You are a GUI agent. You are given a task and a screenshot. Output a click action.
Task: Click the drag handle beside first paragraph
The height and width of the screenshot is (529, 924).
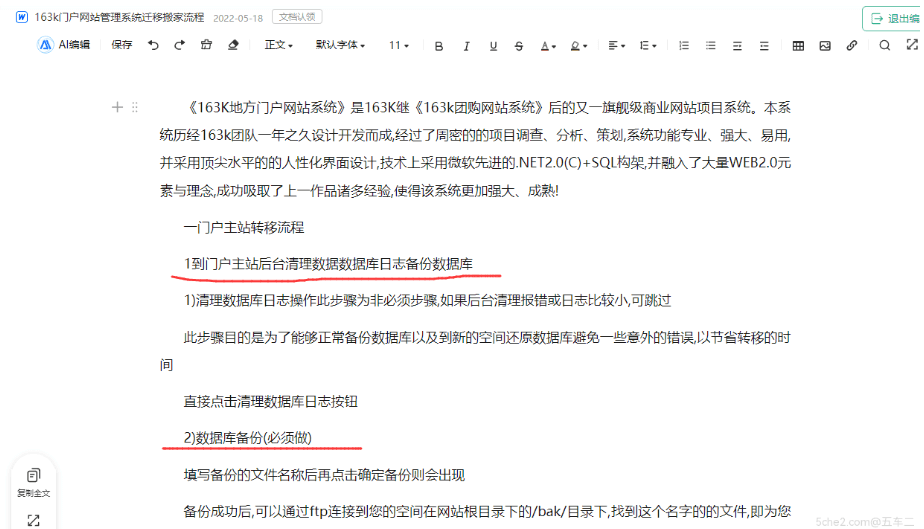point(135,107)
